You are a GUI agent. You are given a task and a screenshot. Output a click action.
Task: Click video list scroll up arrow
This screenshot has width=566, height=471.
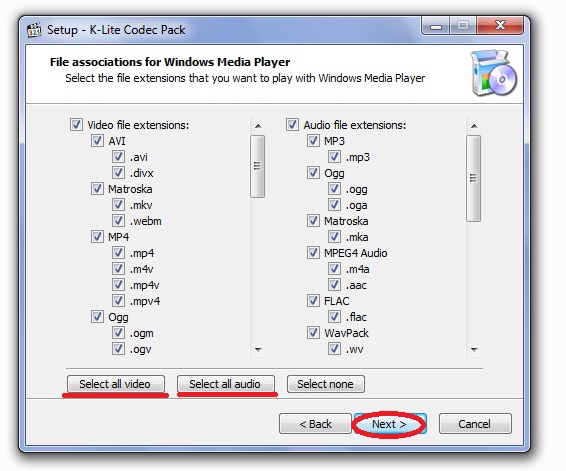tap(258, 126)
